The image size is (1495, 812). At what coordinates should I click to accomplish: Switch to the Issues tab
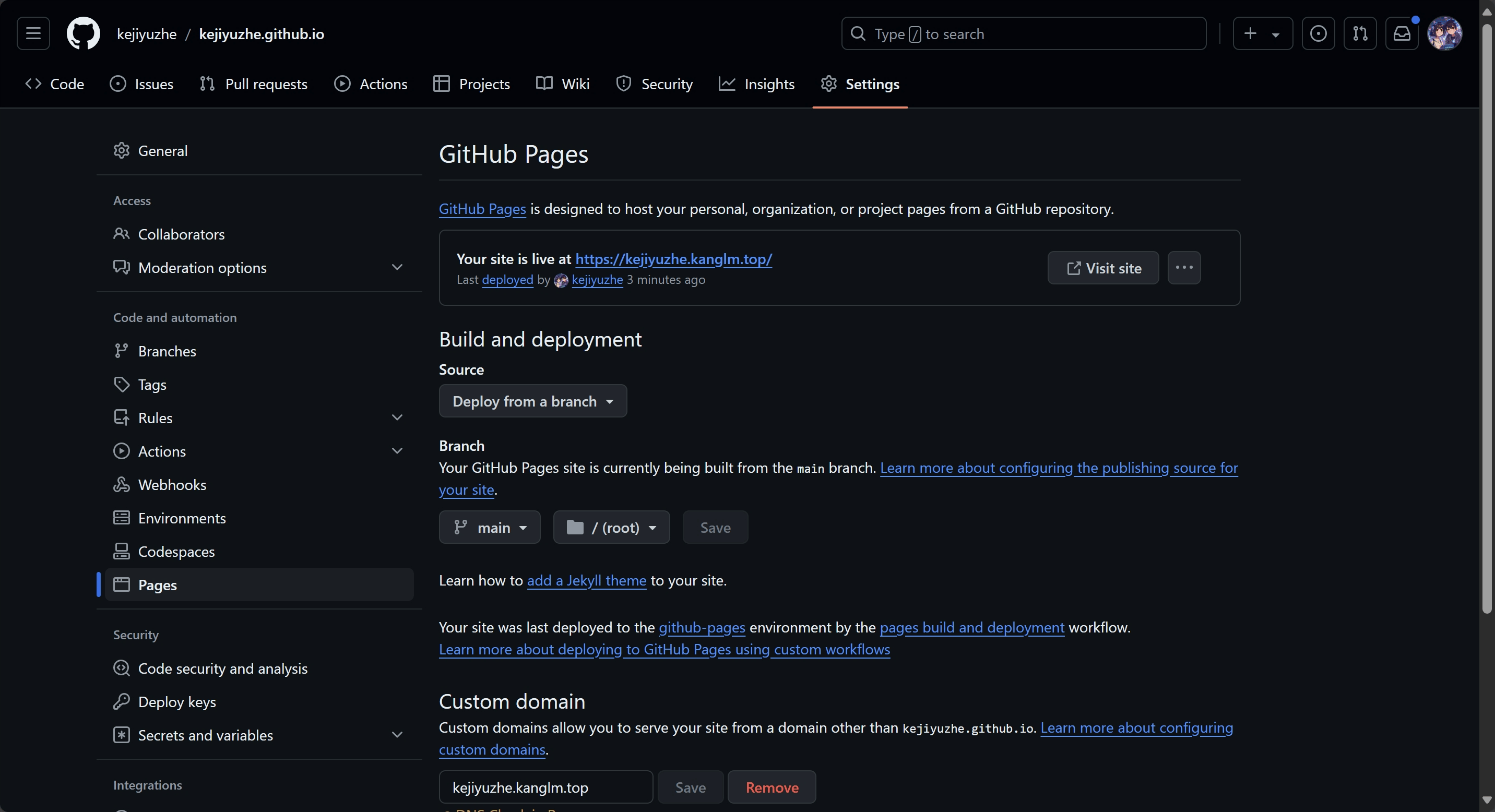point(141,84)
